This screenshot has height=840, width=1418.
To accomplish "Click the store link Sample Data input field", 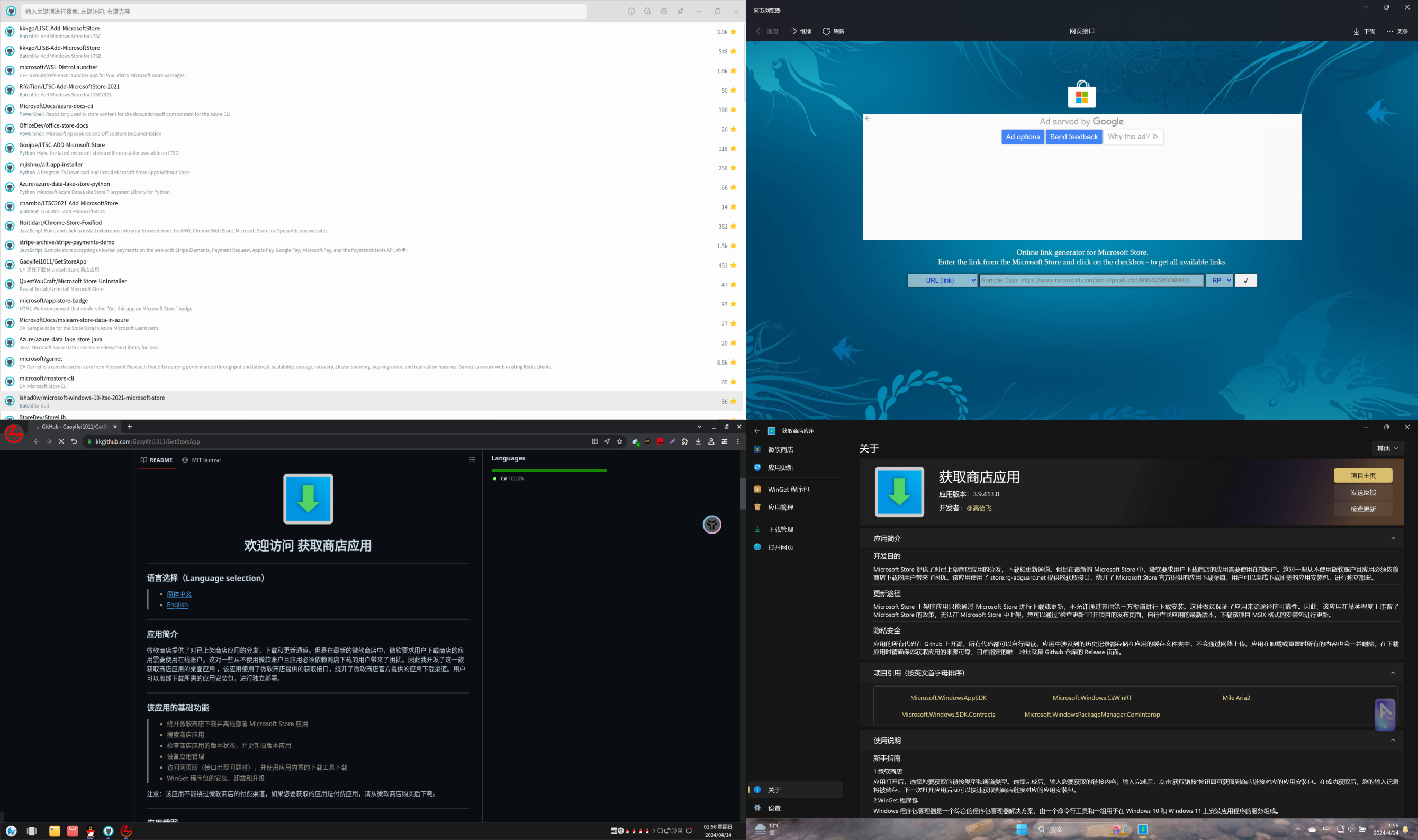I will [x=1091, y=280].
